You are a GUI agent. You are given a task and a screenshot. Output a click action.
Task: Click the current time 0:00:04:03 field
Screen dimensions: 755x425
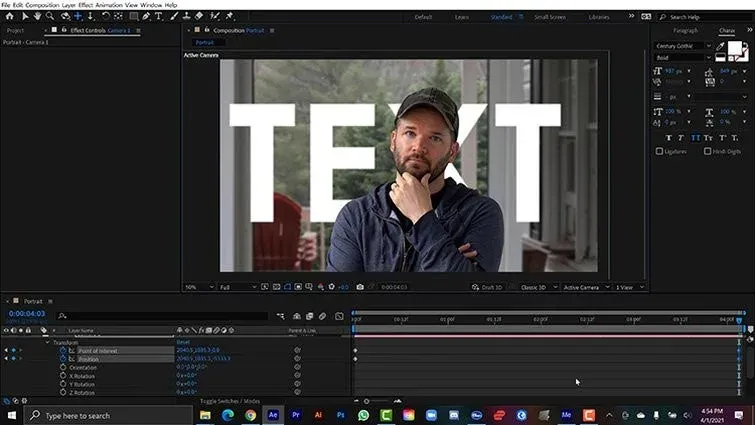(26, 314)
